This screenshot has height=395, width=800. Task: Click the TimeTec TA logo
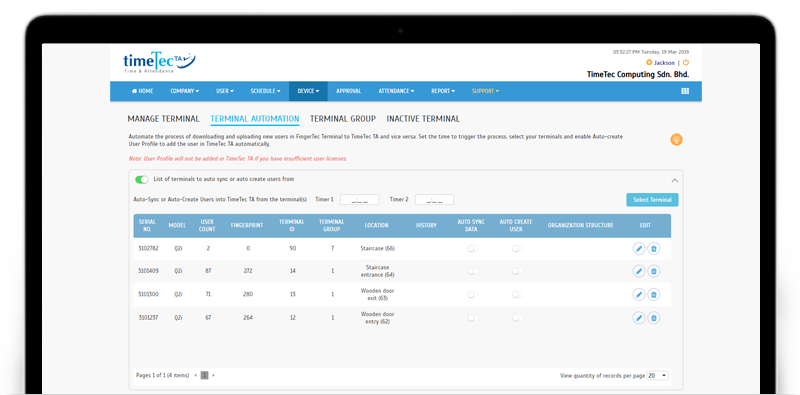click(159, 62)
